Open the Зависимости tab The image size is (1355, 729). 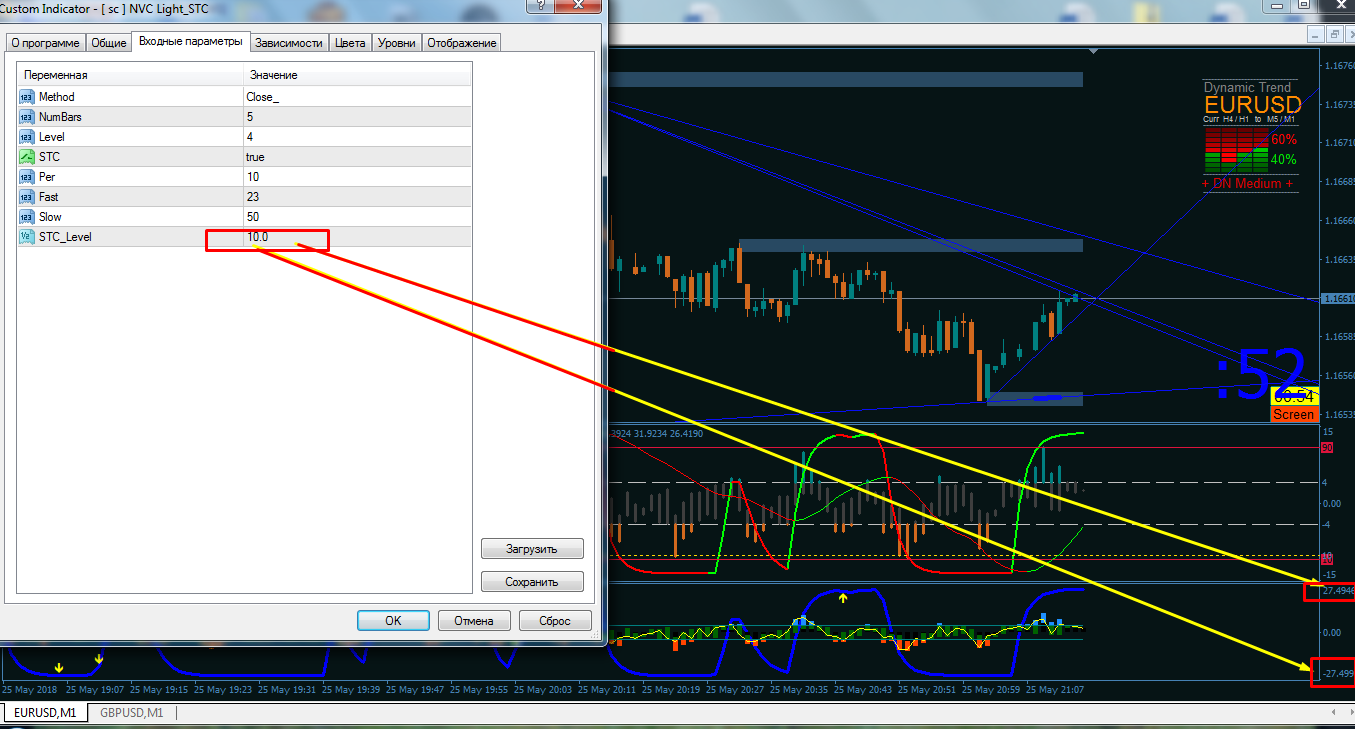(x=289, y=43)
